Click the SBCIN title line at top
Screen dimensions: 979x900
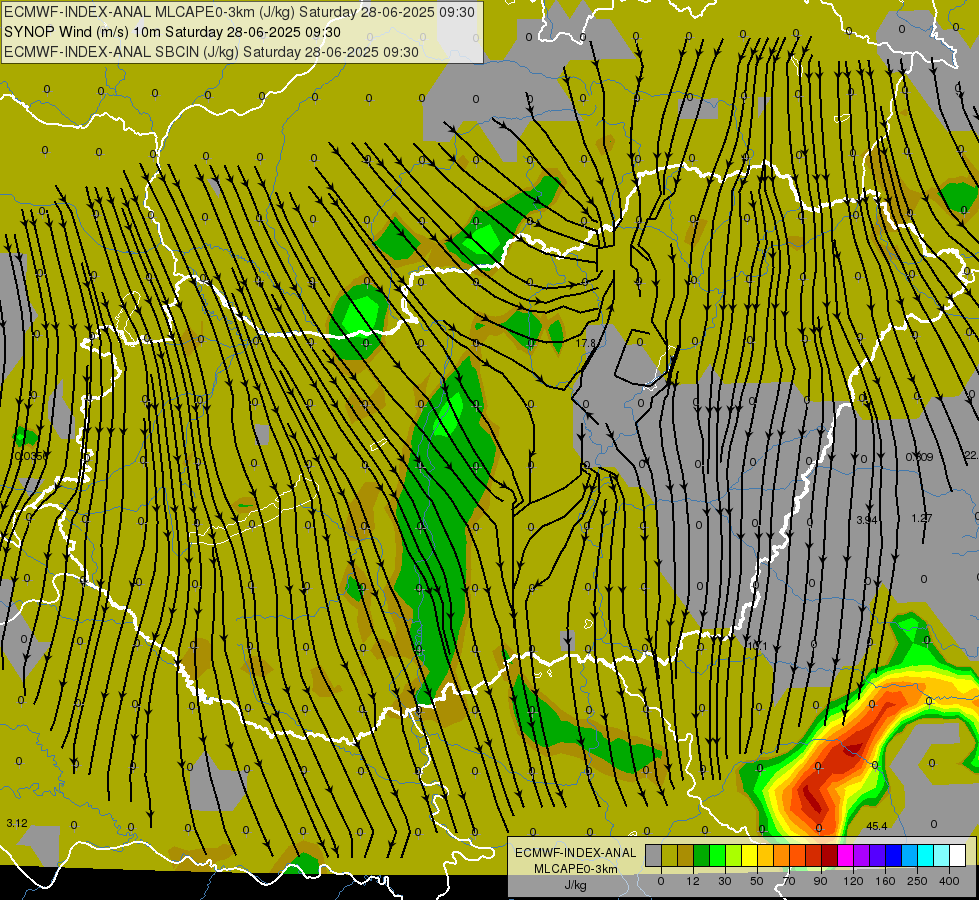211,52
